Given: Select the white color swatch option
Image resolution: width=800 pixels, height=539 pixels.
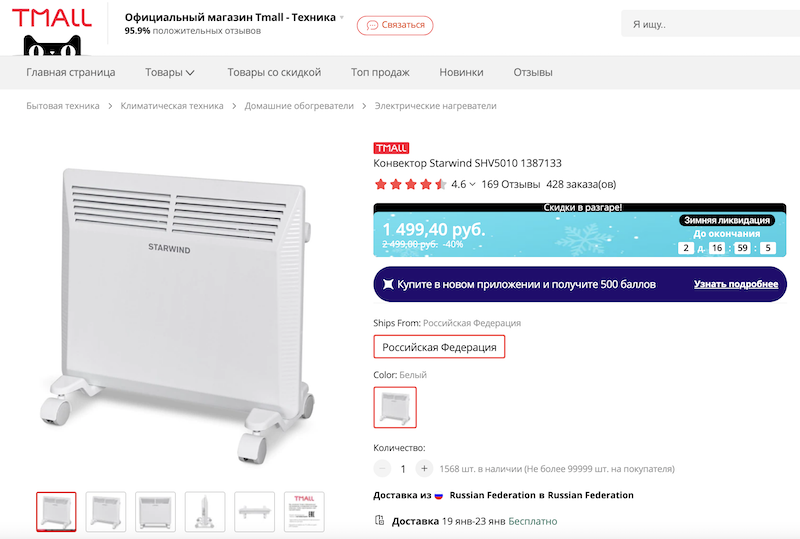Looking at the screenshot, I should tap(395, 407).
